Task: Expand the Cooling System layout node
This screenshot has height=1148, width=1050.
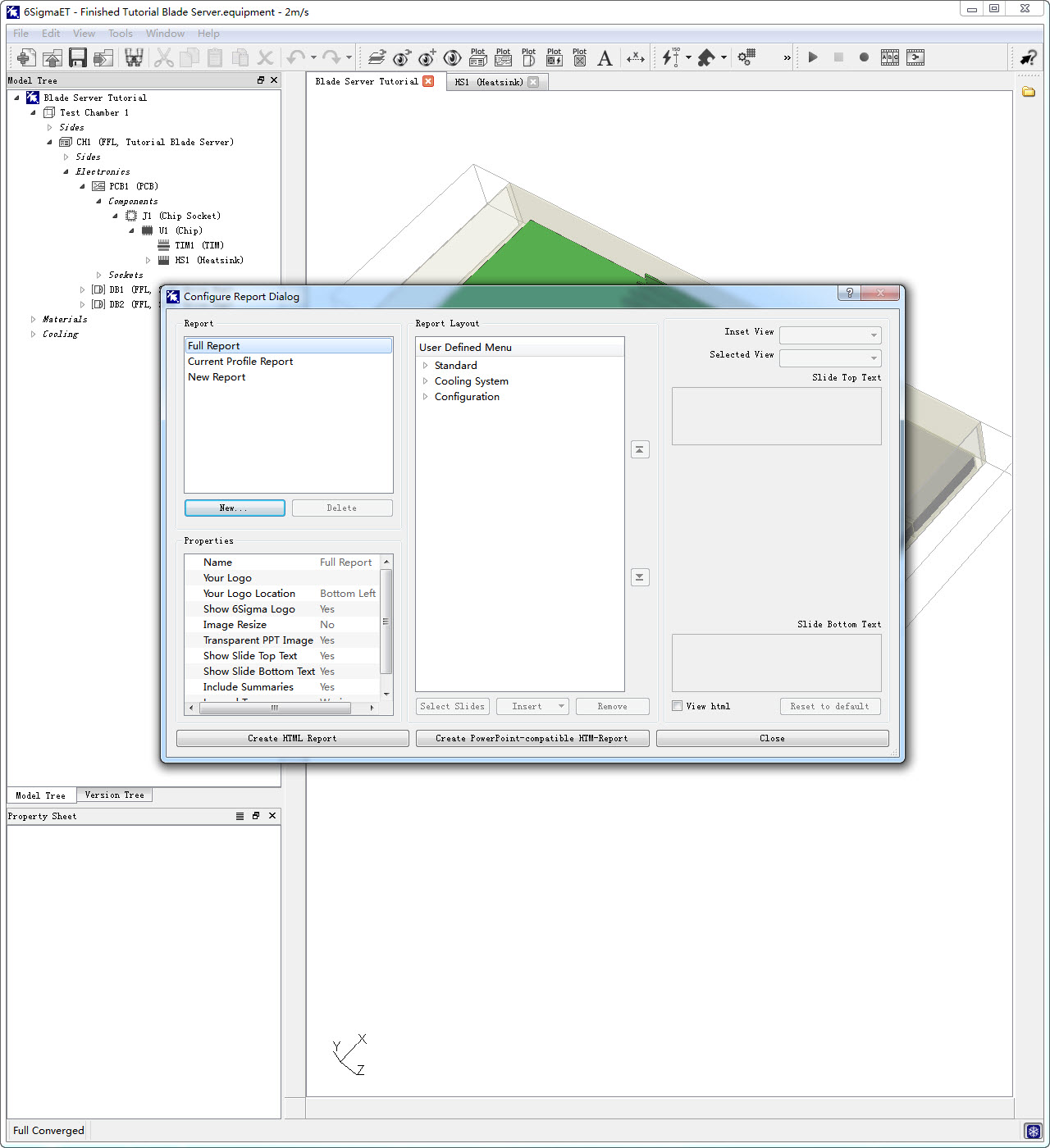Action: (425, 381)
